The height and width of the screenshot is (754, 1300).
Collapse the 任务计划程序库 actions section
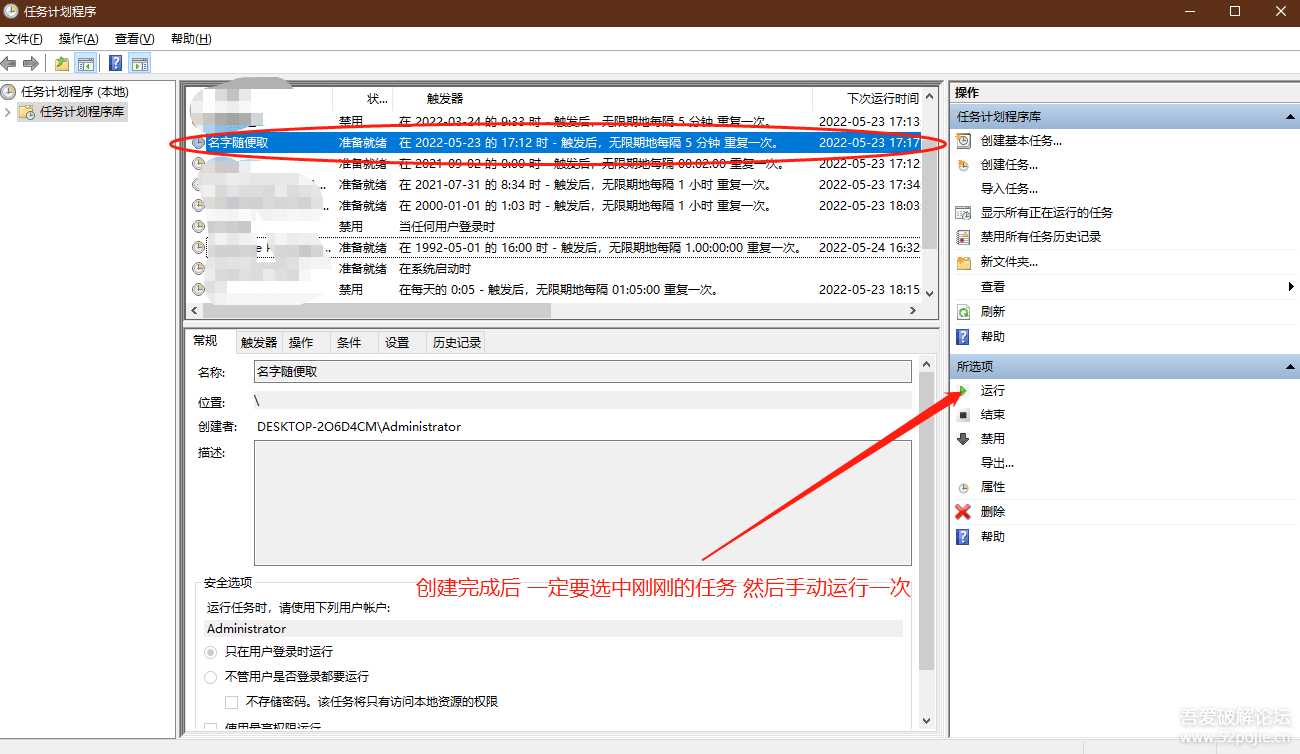click(x=1289, y=117)
